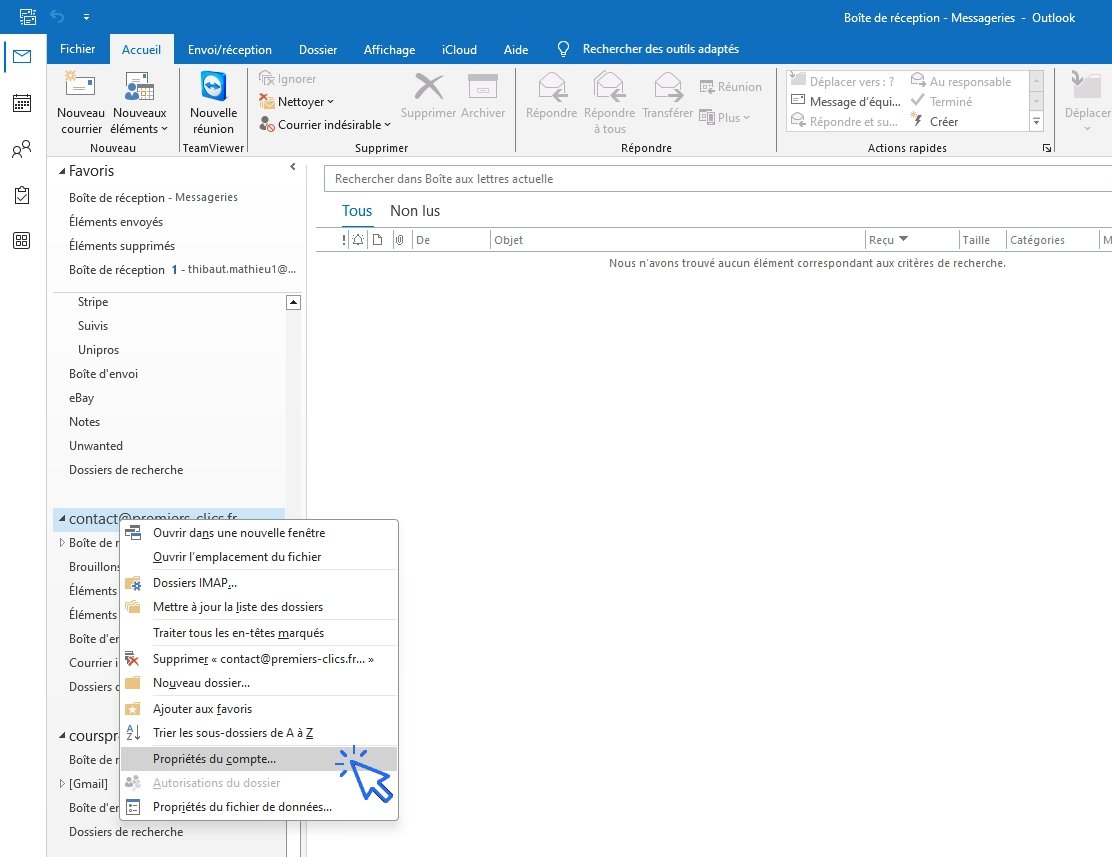Viewport: 1112px width, 857px height.
Task: Open the Aide tab
Action: click(x=516, y=50)
